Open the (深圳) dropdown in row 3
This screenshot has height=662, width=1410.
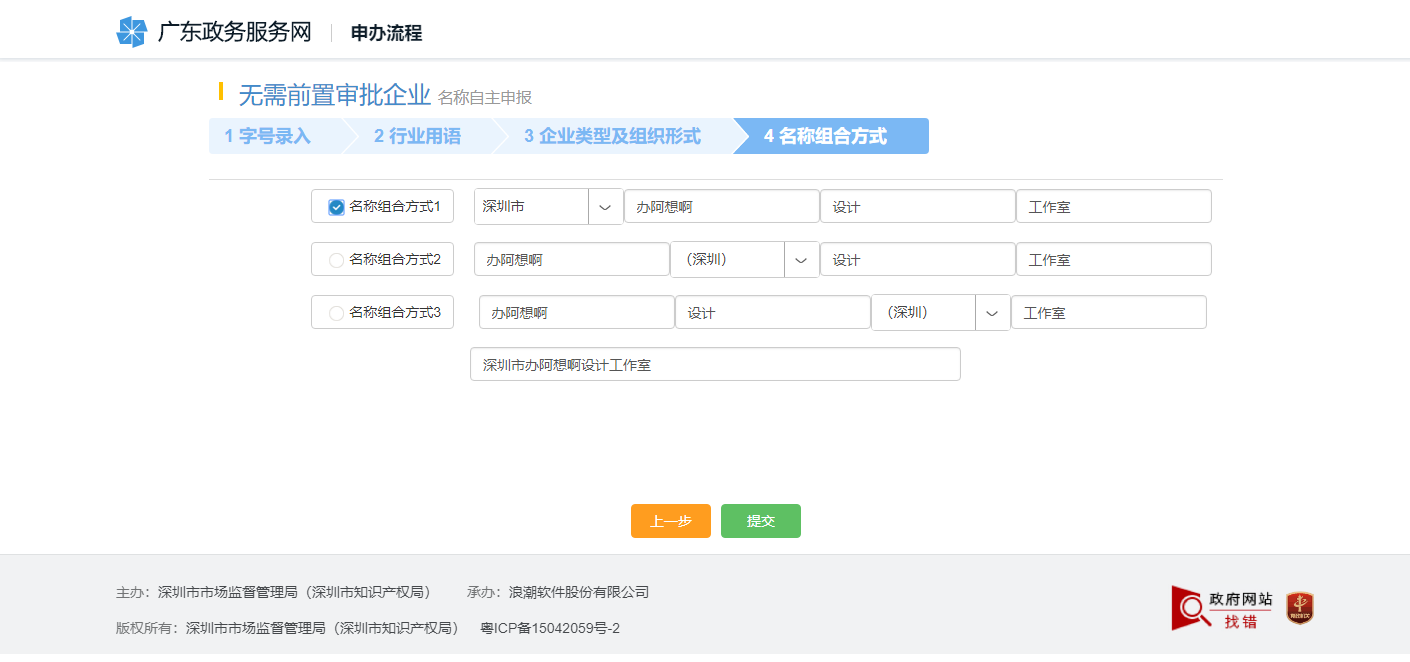coord(992,313)
